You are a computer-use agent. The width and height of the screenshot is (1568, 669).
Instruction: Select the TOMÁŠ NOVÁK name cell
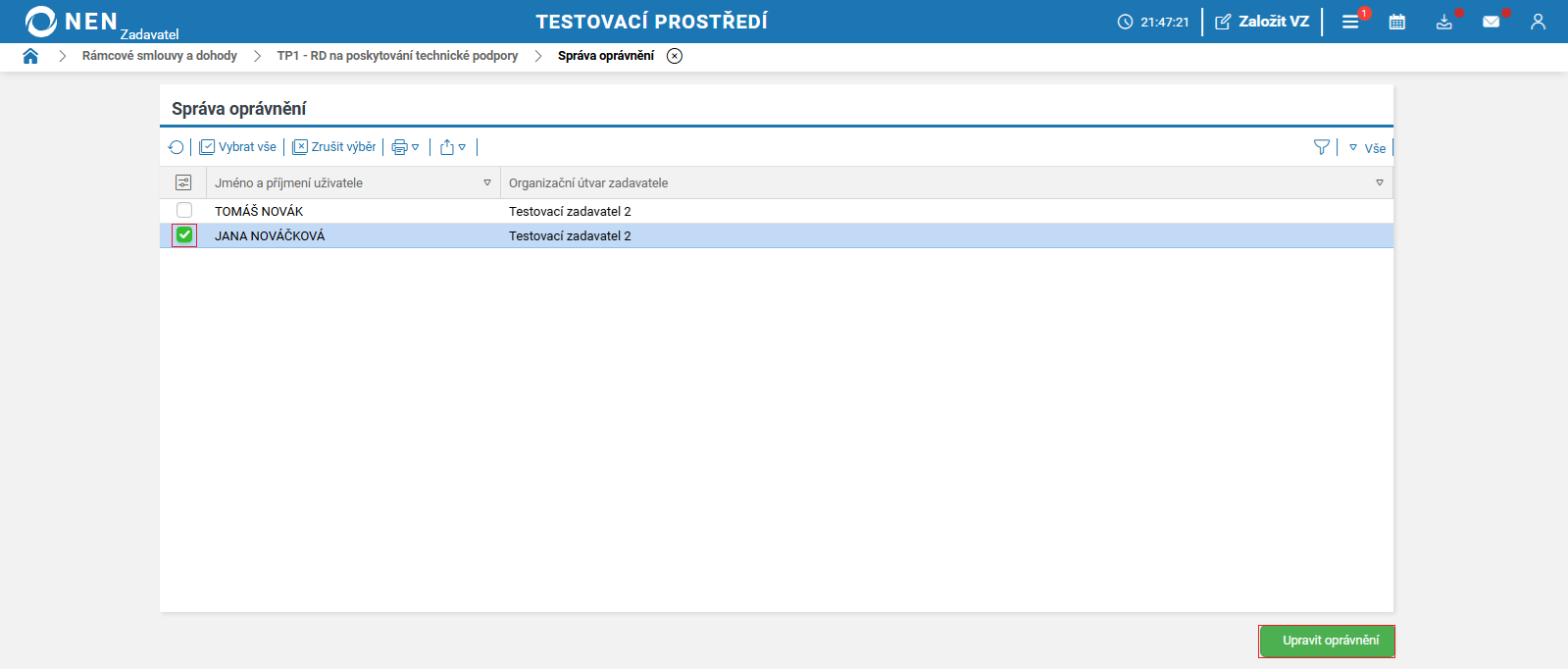(x=259, y=211)
